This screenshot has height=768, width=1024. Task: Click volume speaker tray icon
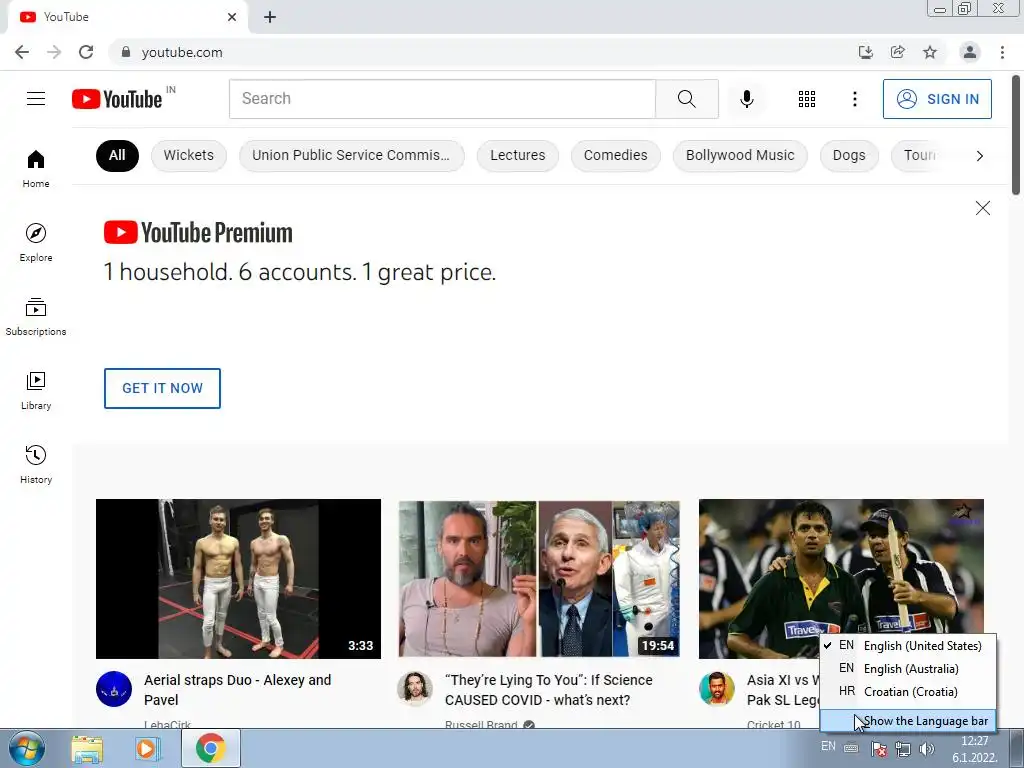pyautogui.click(x=926, y=748)
